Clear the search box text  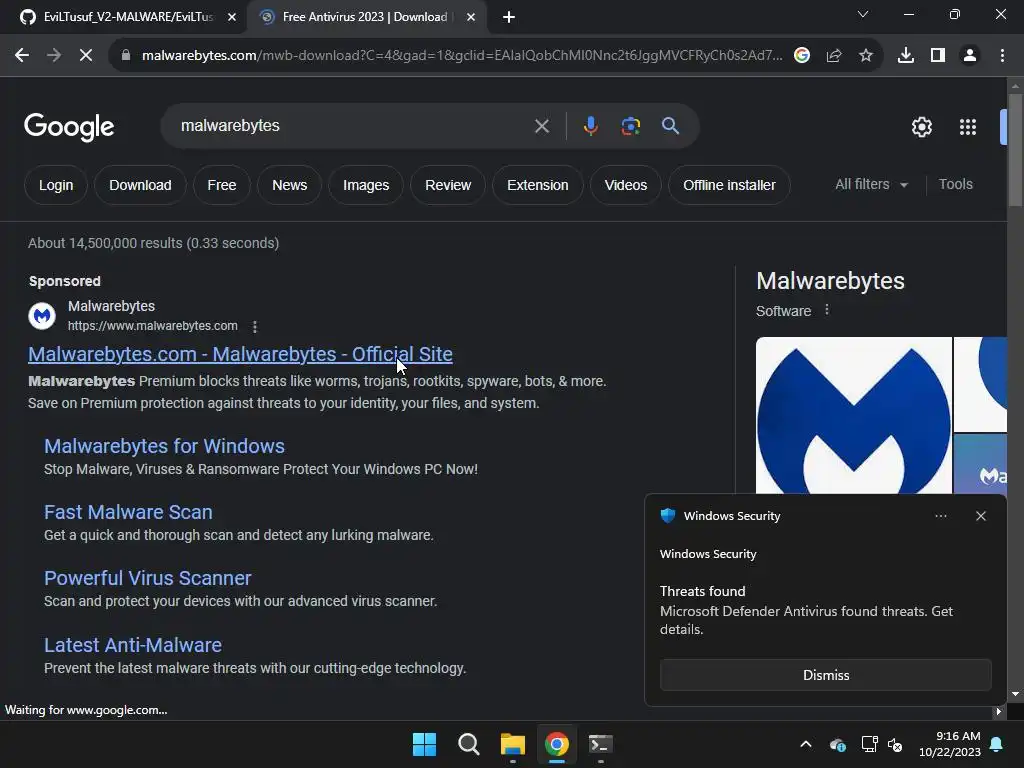[542, 126]
